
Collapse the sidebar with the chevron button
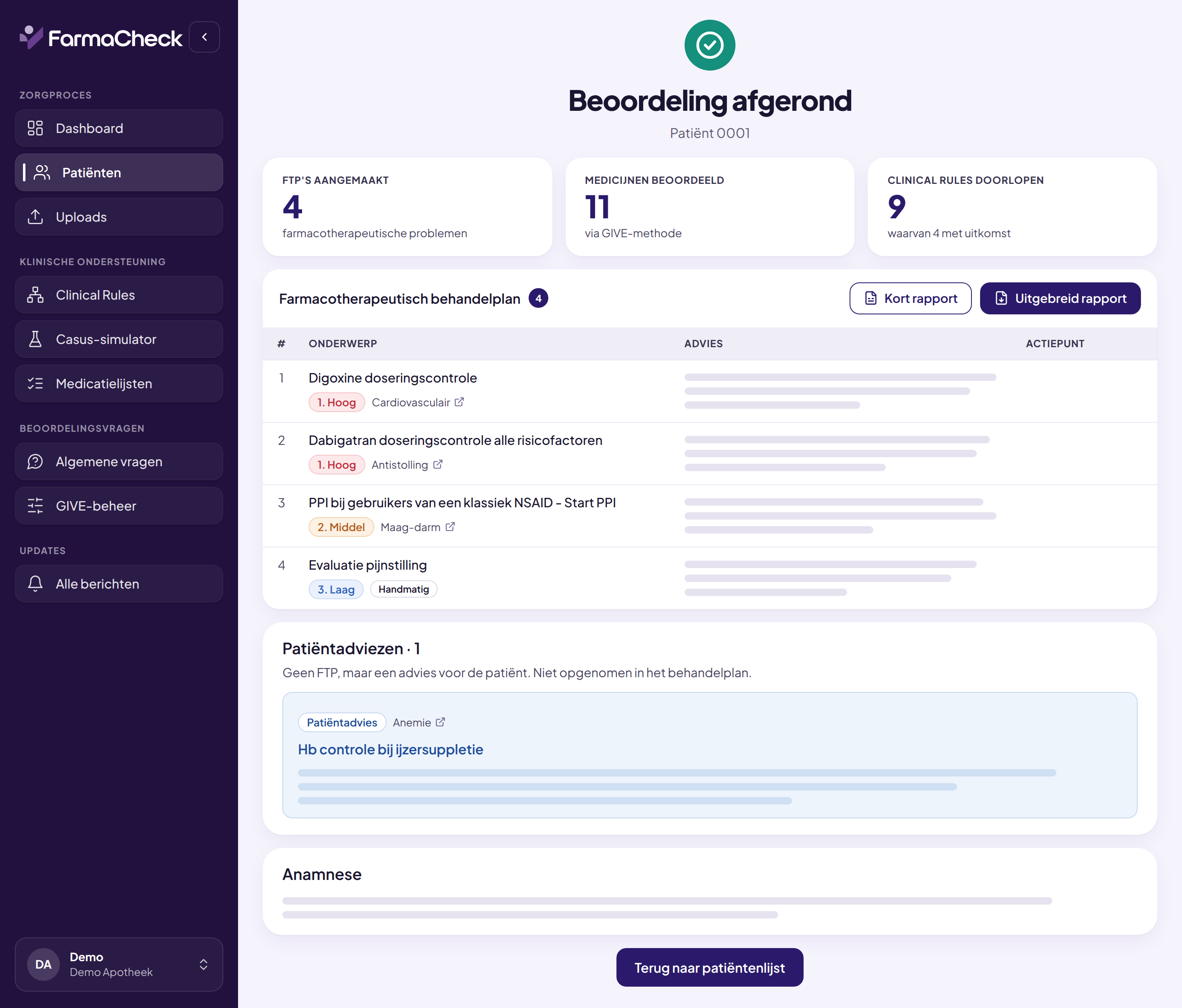204,37
